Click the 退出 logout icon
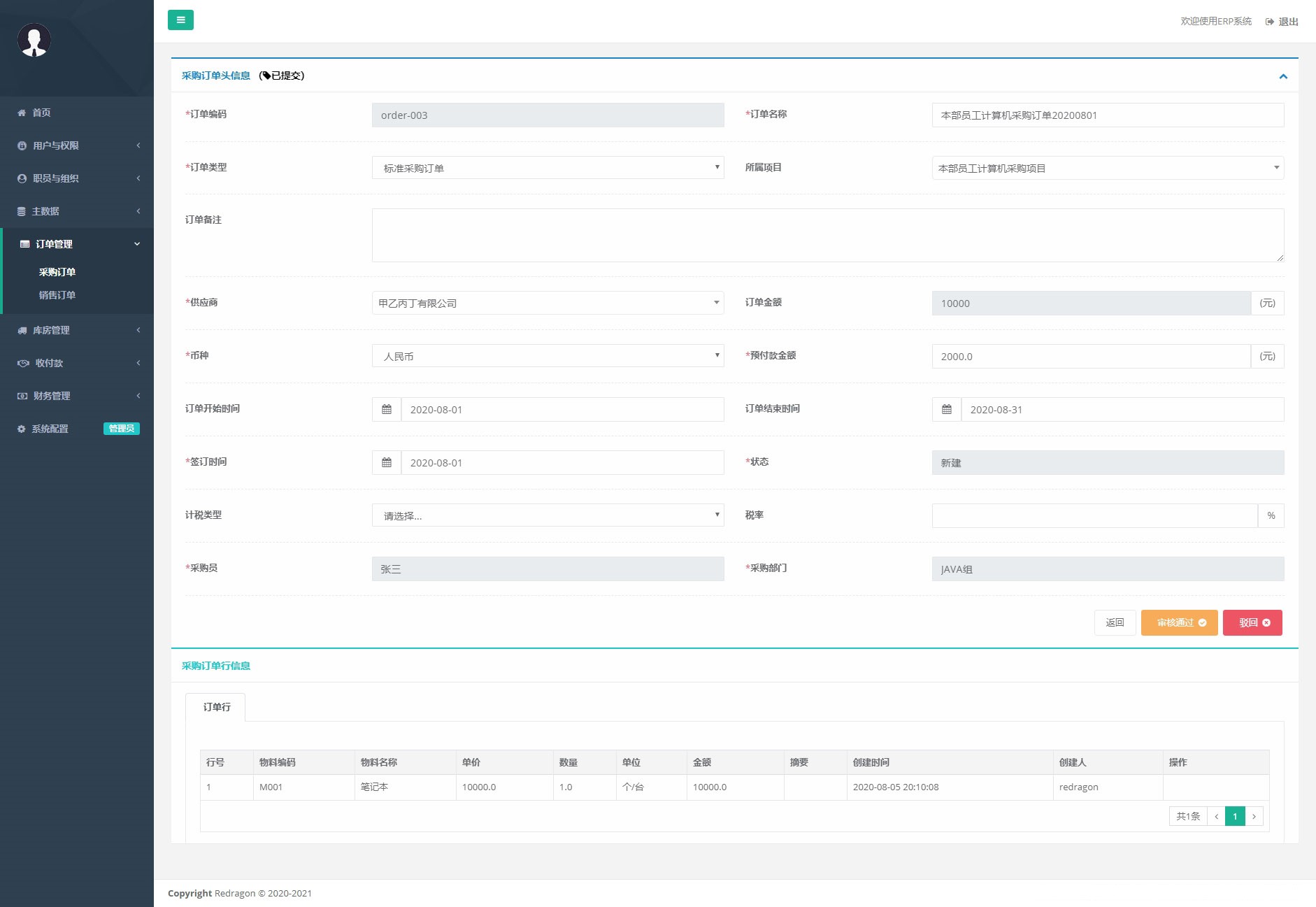 coord(1270,22)
